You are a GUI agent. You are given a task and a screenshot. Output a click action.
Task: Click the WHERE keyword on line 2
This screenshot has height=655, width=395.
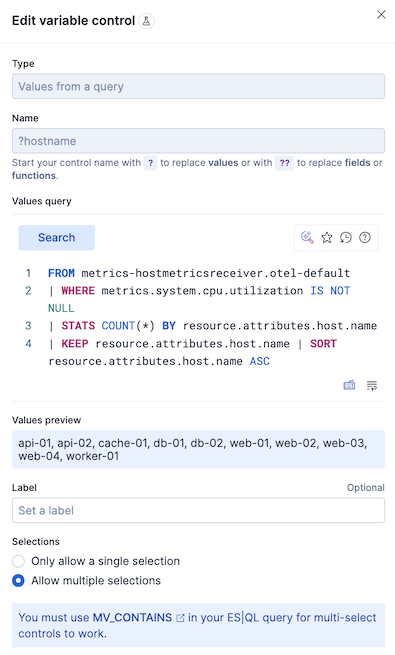coord(78,291)
